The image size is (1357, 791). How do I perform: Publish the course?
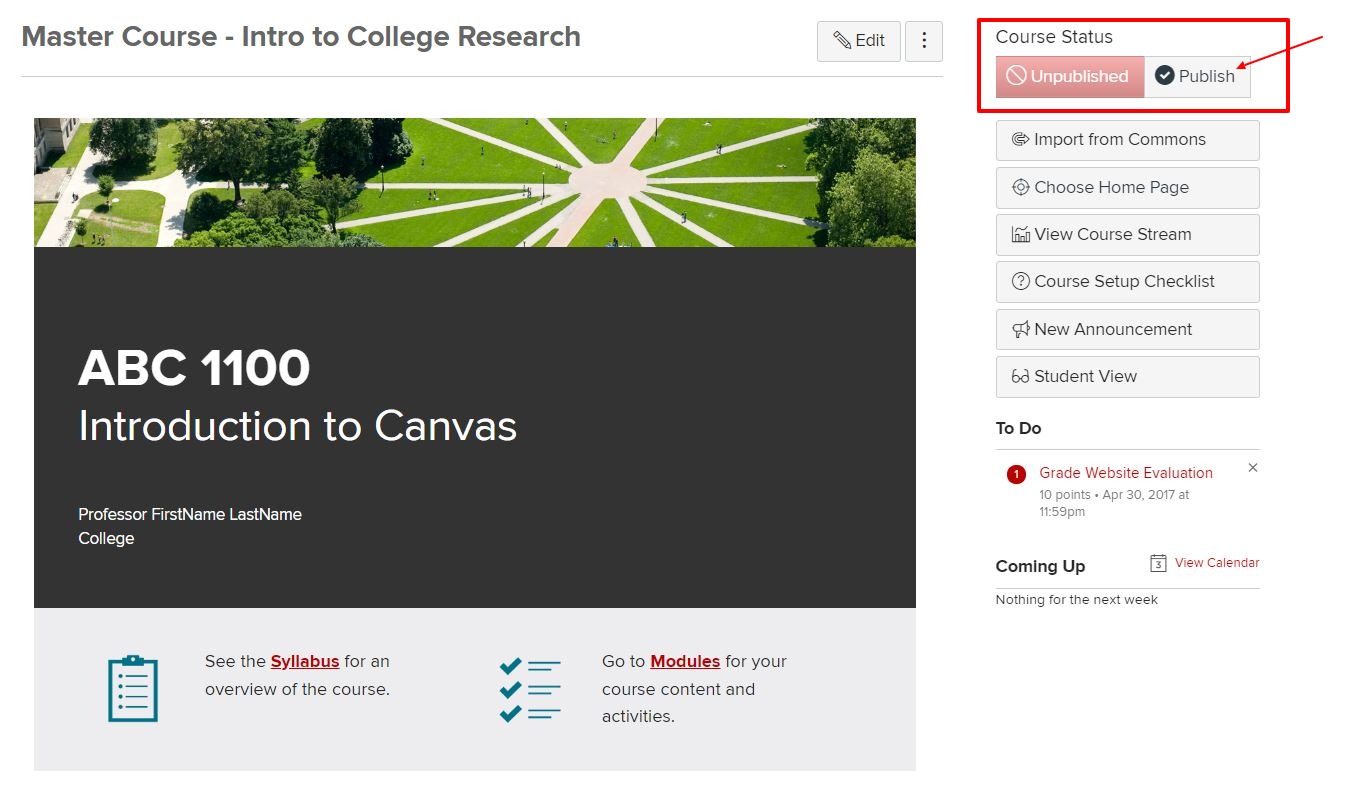[1196, 76]
